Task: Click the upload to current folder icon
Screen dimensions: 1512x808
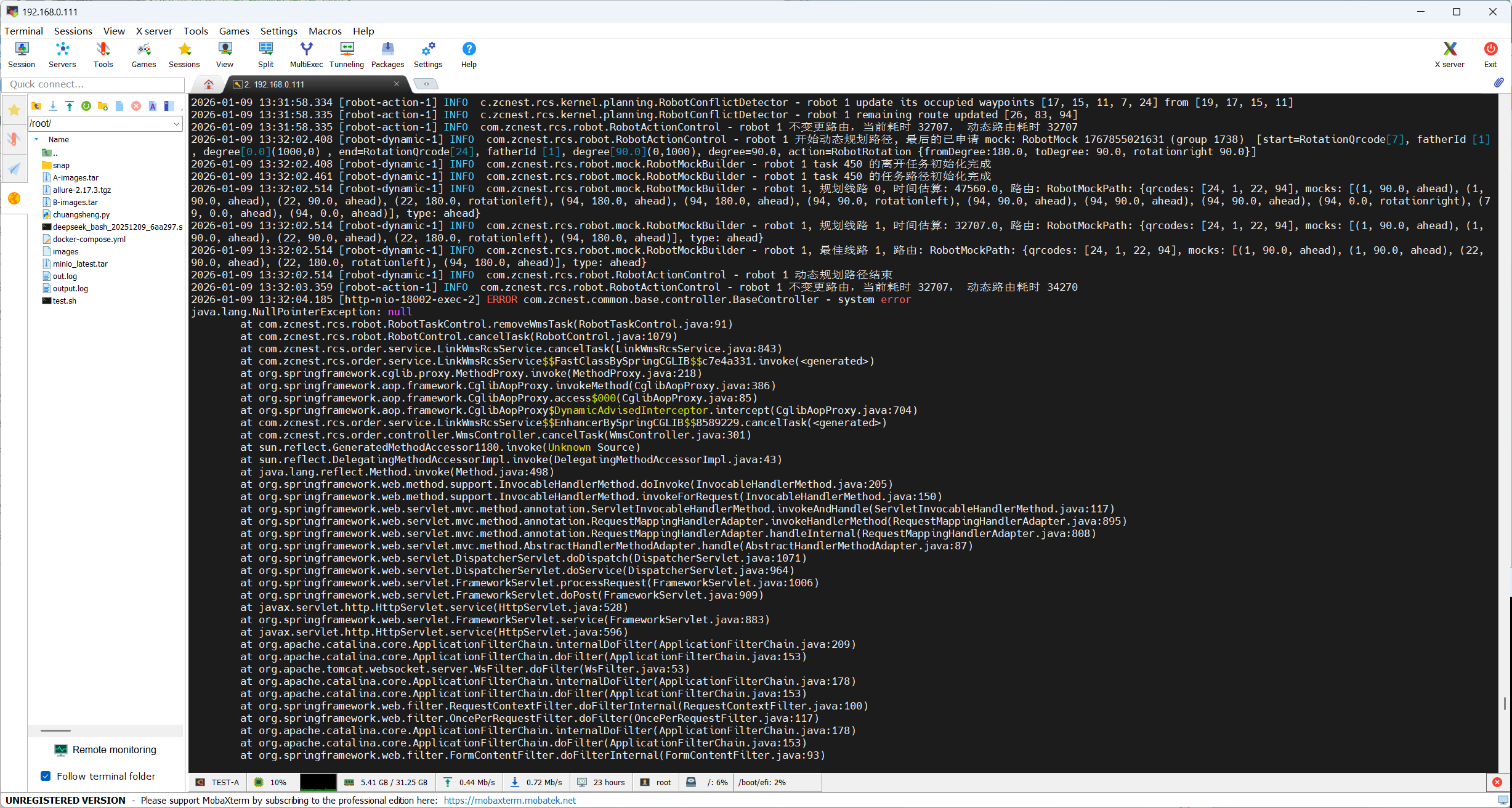Action: tap(70, 106)
